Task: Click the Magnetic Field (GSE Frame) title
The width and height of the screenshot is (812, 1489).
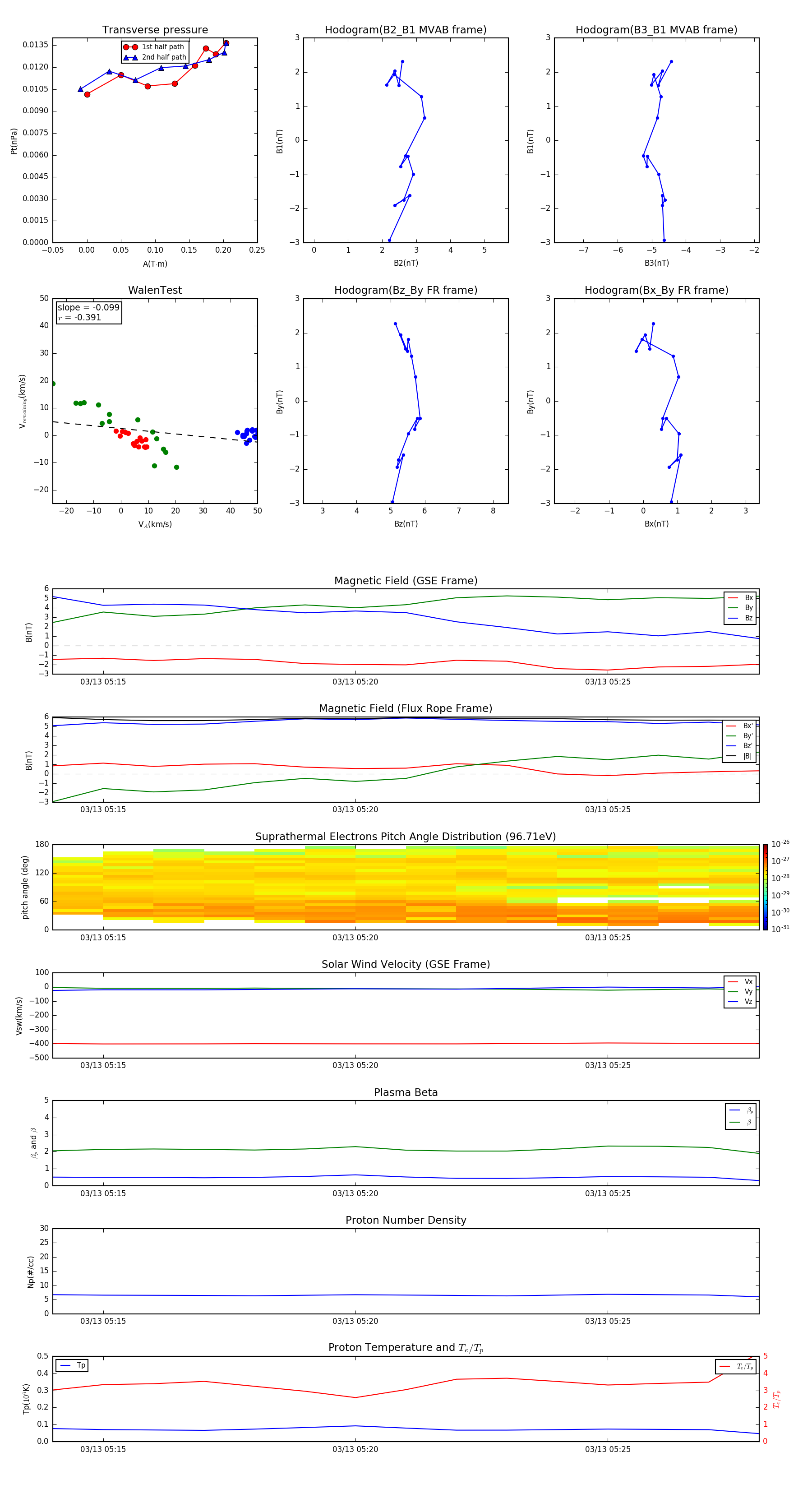Action: click(405, 581)
